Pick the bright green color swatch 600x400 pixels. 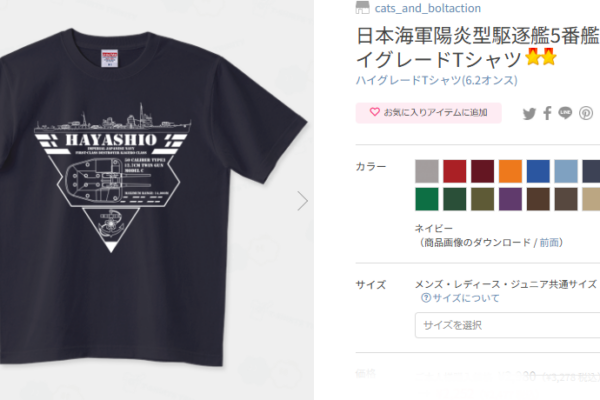[x=427, y=199]
